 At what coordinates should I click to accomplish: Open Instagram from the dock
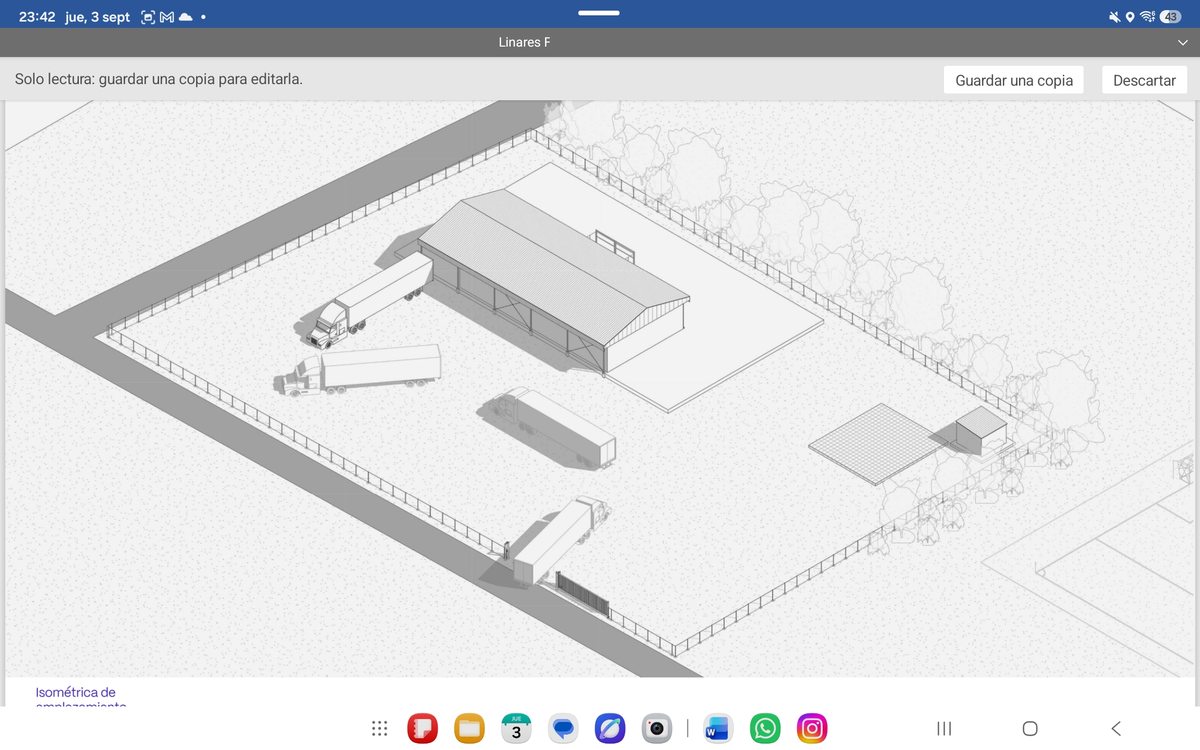pos(812,729)
